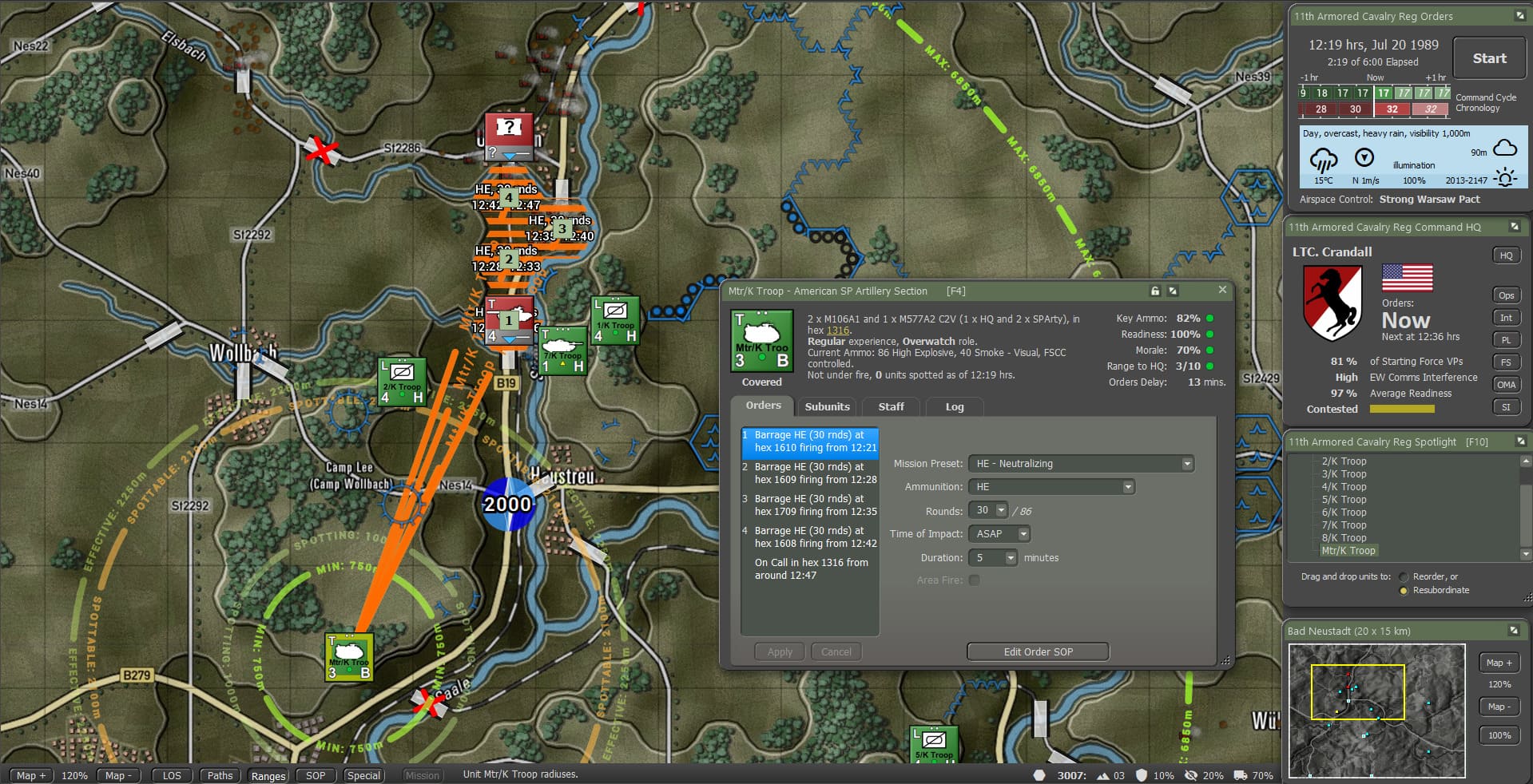Image resolution: width=1533 pixels, height=784 pixels.
Task: Select the Resubordinate radio button
Action: click(x=1404, y=590)
